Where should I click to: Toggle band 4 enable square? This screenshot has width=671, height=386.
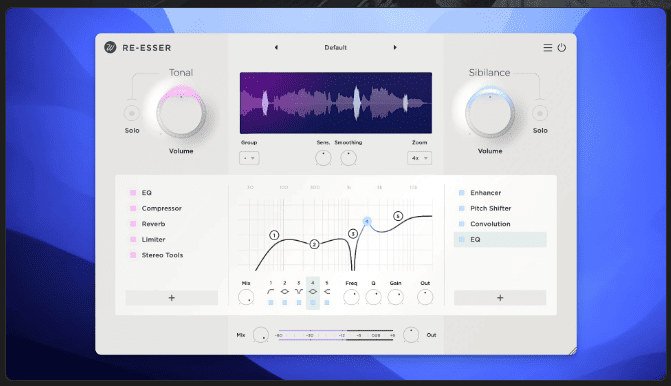pyautogui.click(x=313, y=303)
